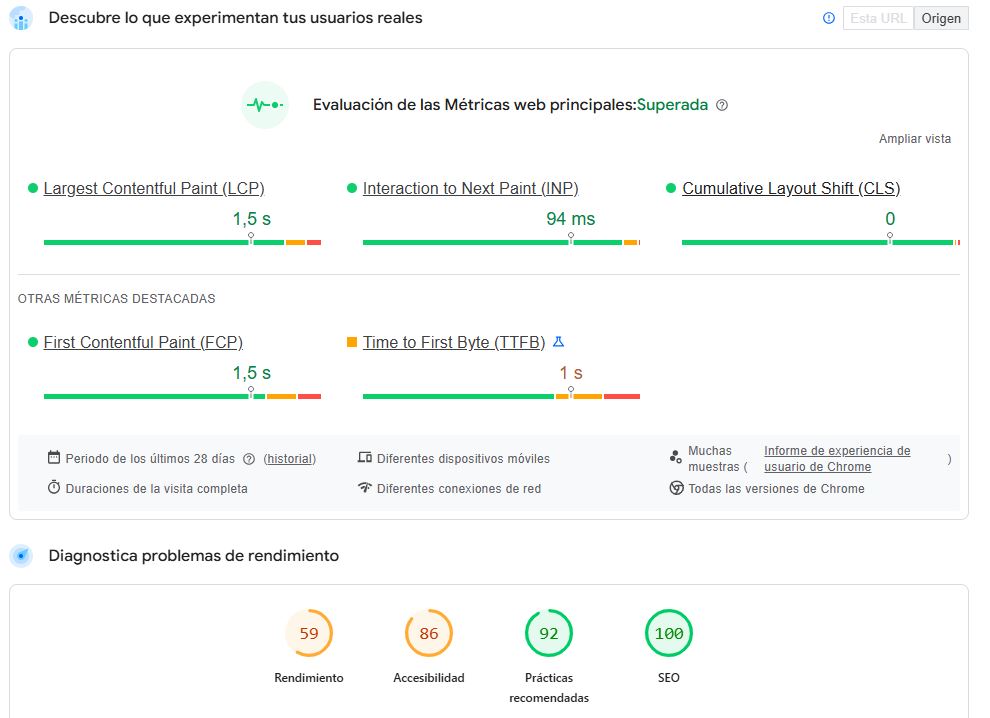Jump to Rendimiento score gauge 59
The height and width of the screenshot is (718, 990).
coord(309,634)
